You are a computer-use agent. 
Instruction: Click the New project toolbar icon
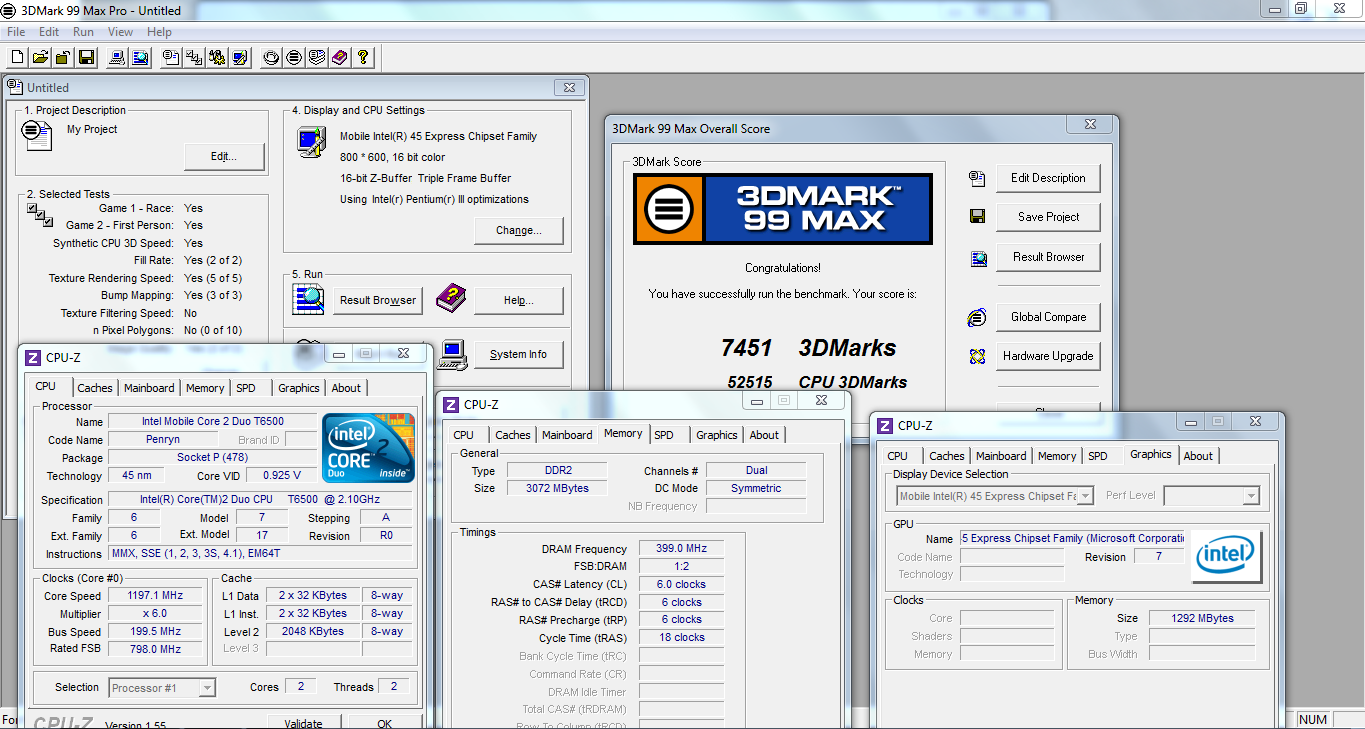[17, 58]
